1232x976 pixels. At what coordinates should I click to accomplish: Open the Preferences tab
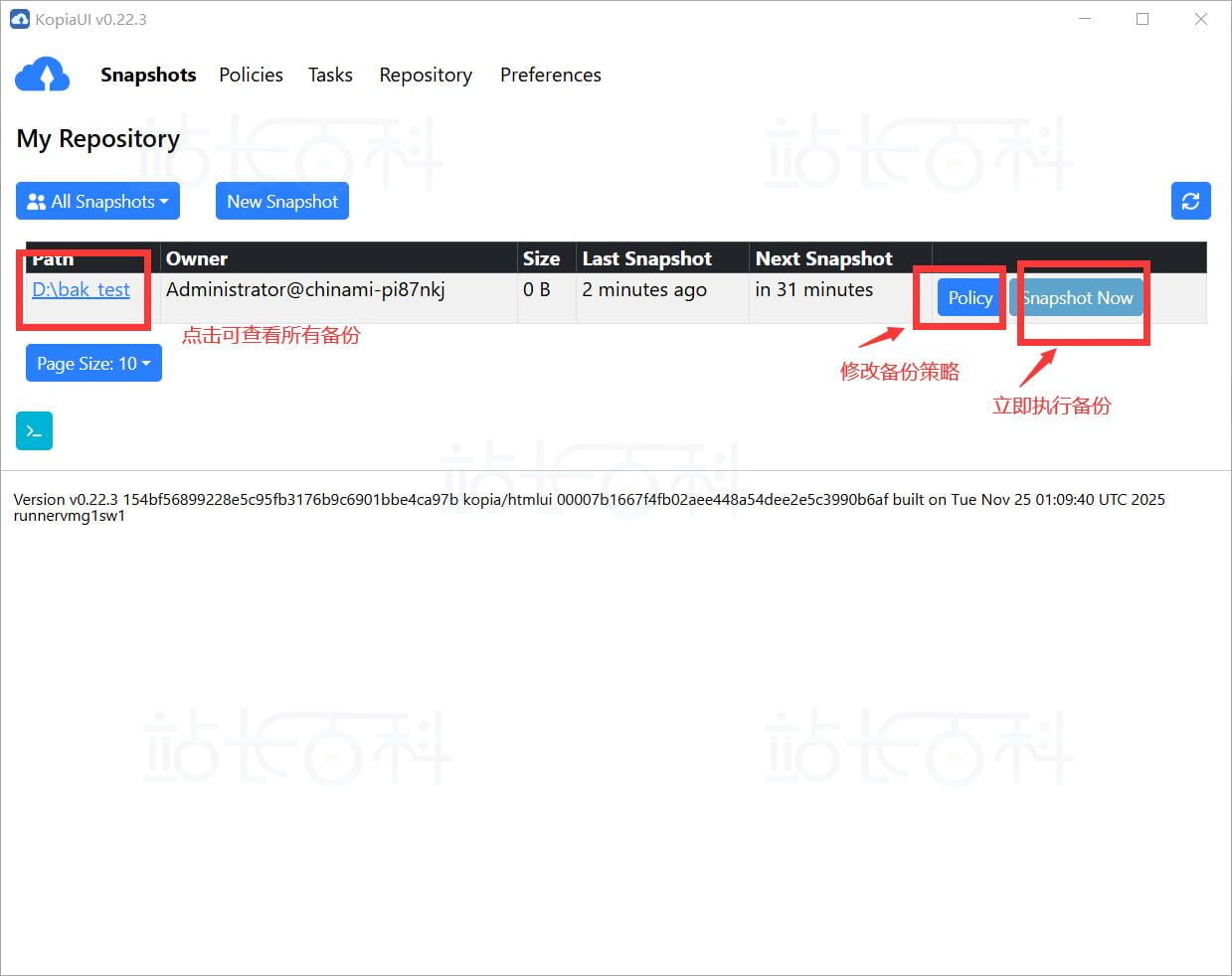click(551, 75)
